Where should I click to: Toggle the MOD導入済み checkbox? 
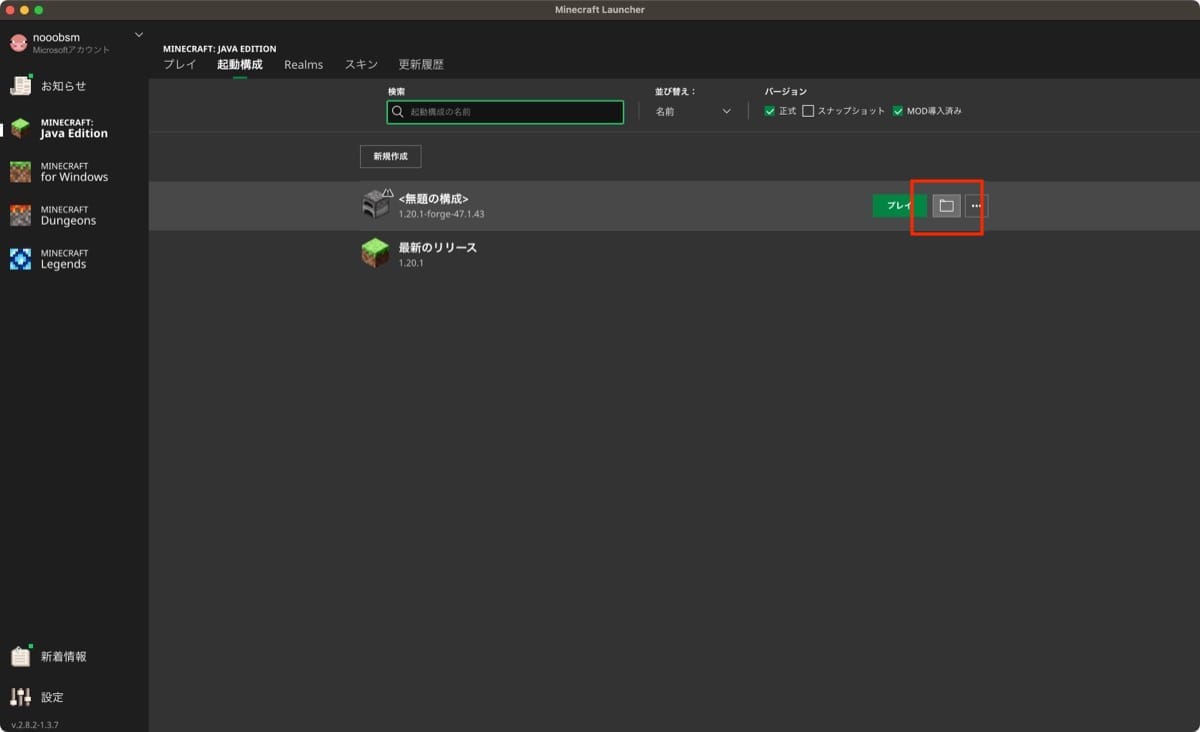click(x=898, y=111)
